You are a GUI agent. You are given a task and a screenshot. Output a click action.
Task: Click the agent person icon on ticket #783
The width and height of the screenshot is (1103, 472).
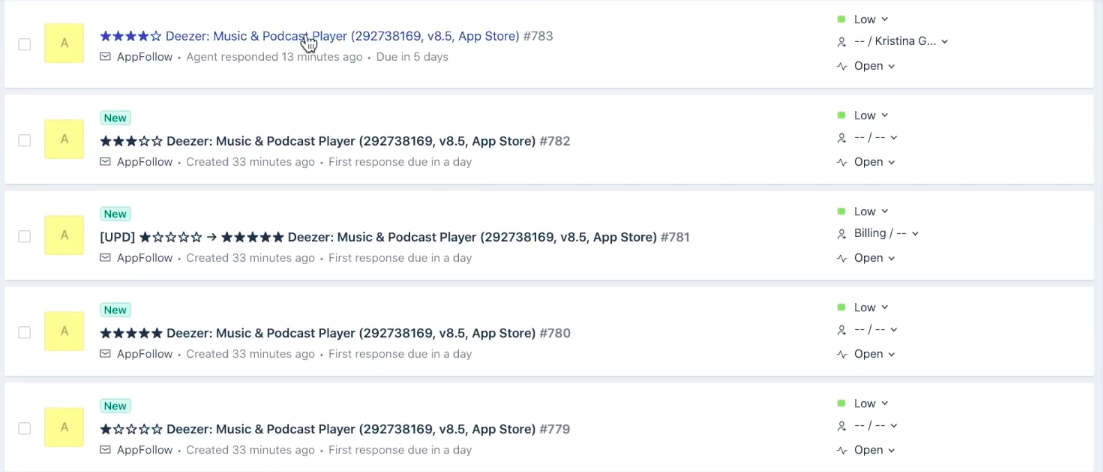coord(841,42)
